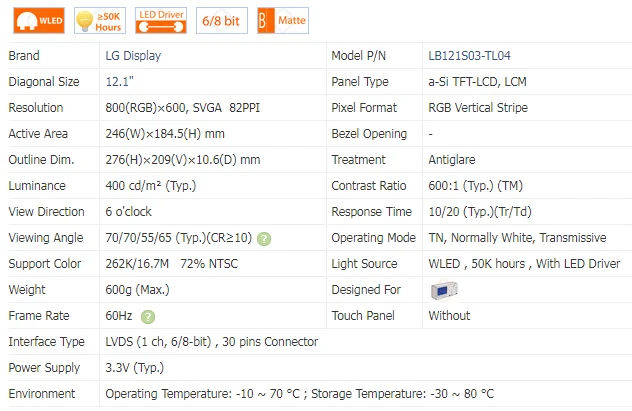Click the Luminance label
The height and width of the screenshot is (411, 632).
coord(37,186)
